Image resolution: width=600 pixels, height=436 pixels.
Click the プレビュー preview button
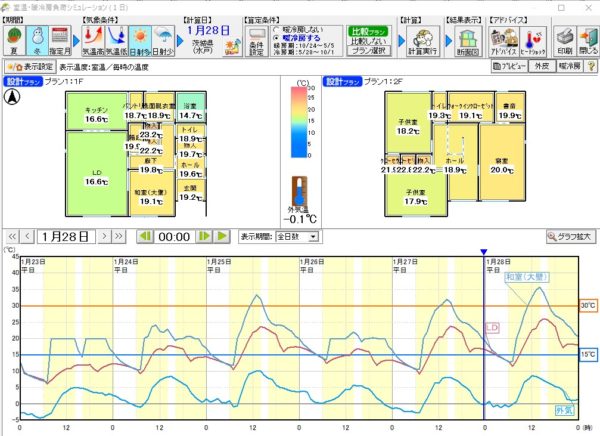pos(509,66)
